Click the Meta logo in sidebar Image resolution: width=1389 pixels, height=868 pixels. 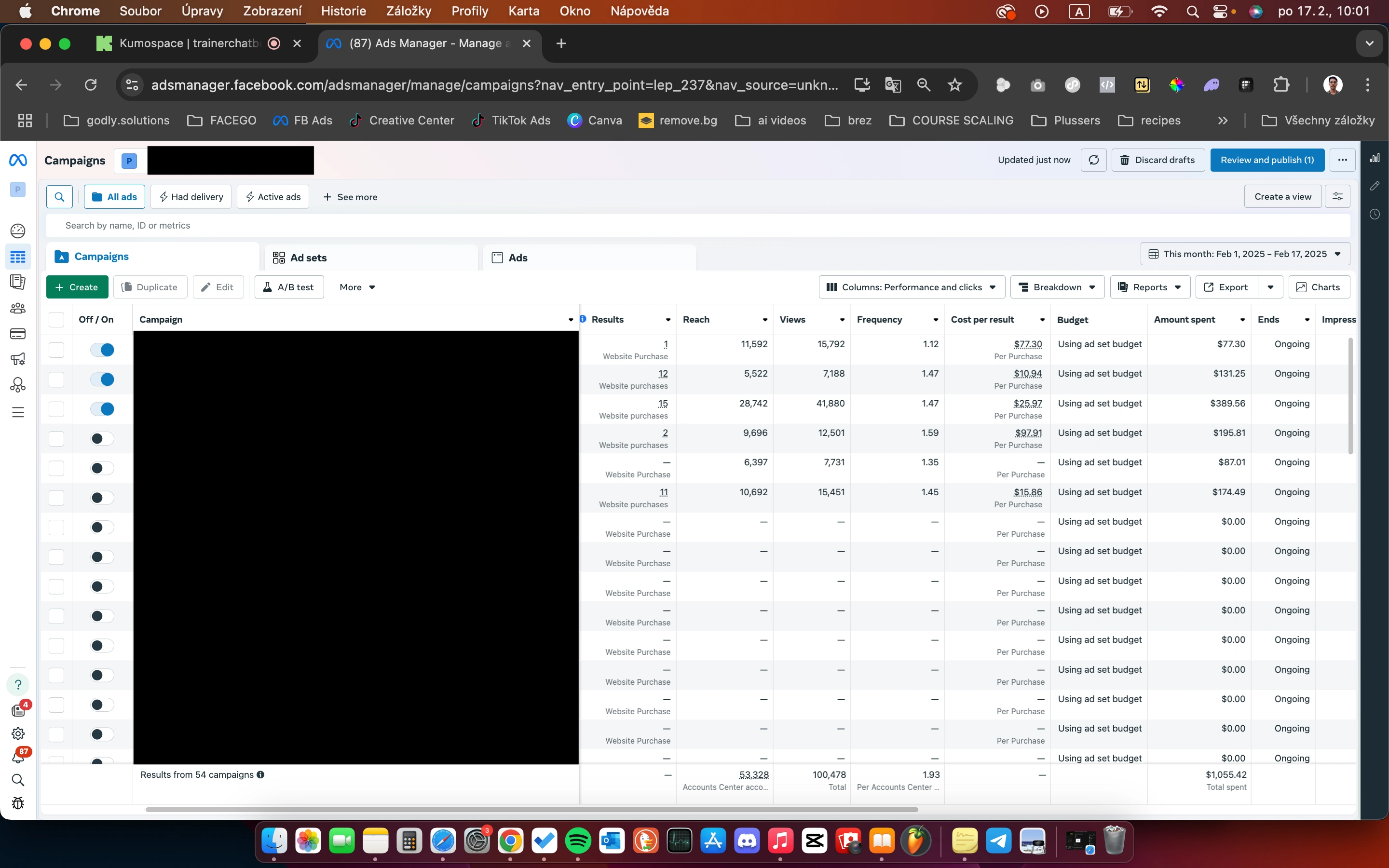[18, 160]
